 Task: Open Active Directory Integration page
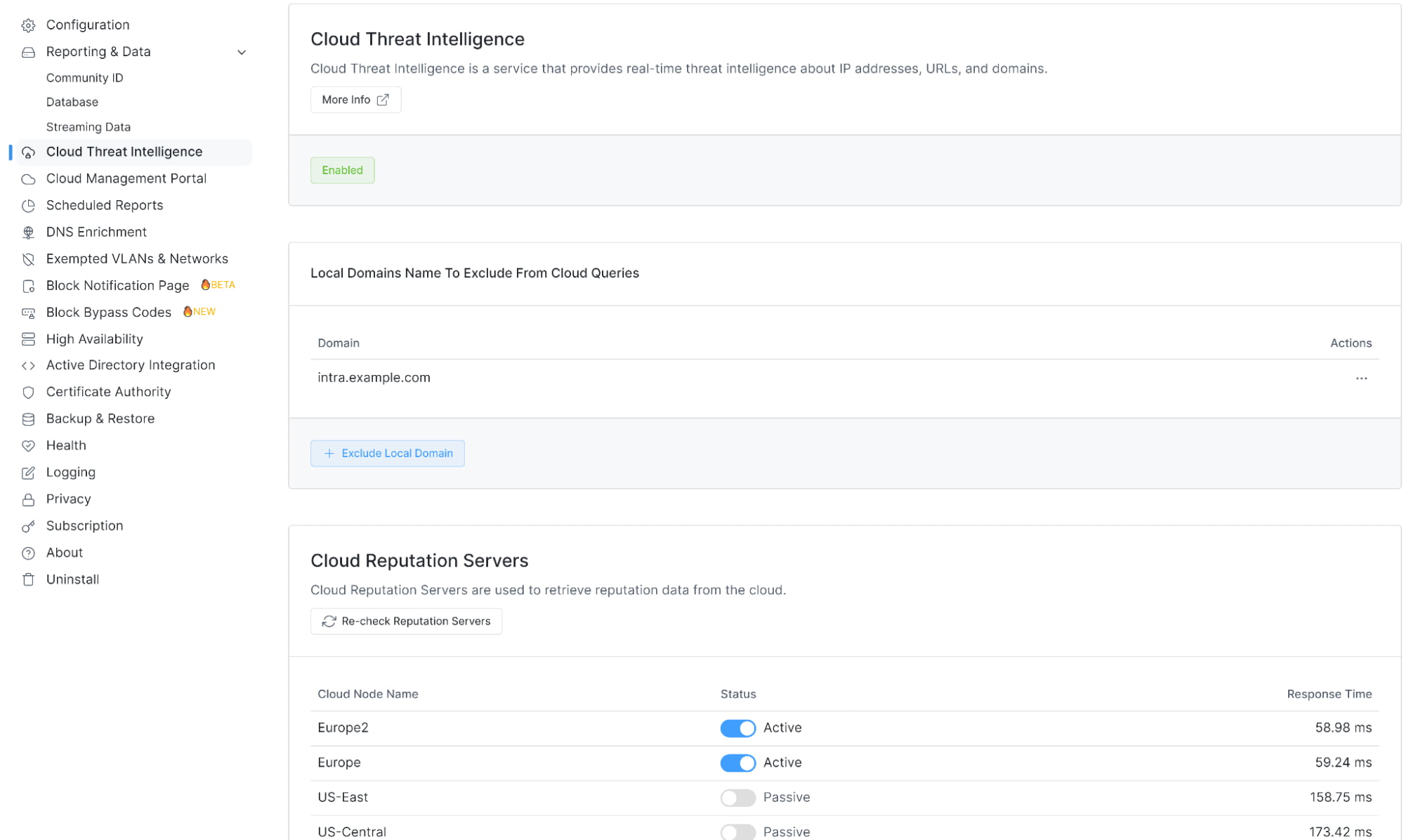pyautogui.click(x=131, y=365)
